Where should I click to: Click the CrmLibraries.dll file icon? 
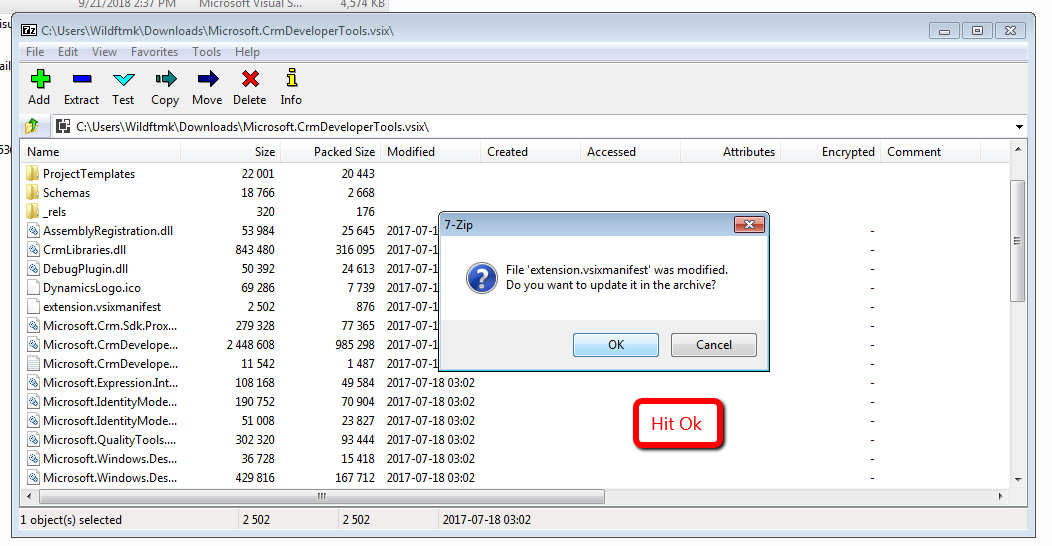pyautogui.click(x=33, y=250)
